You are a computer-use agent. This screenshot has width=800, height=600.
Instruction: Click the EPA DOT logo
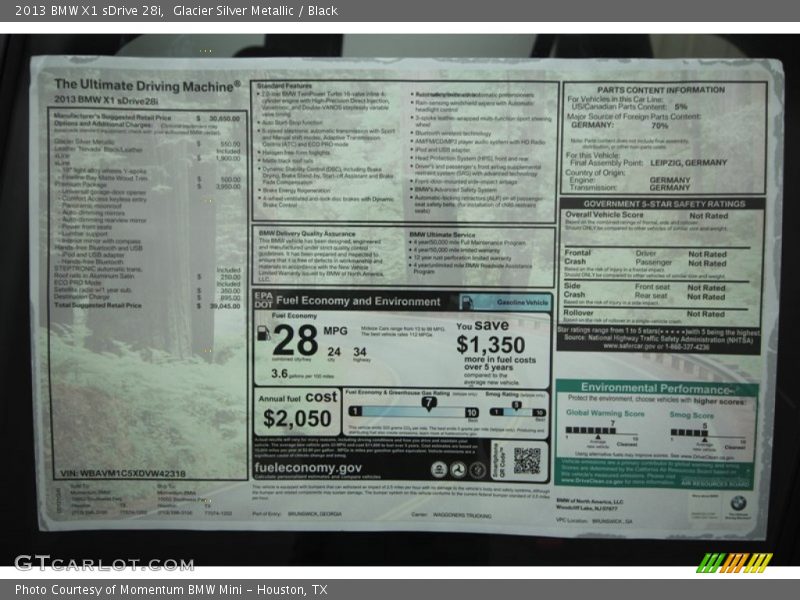tap(263, 301)
